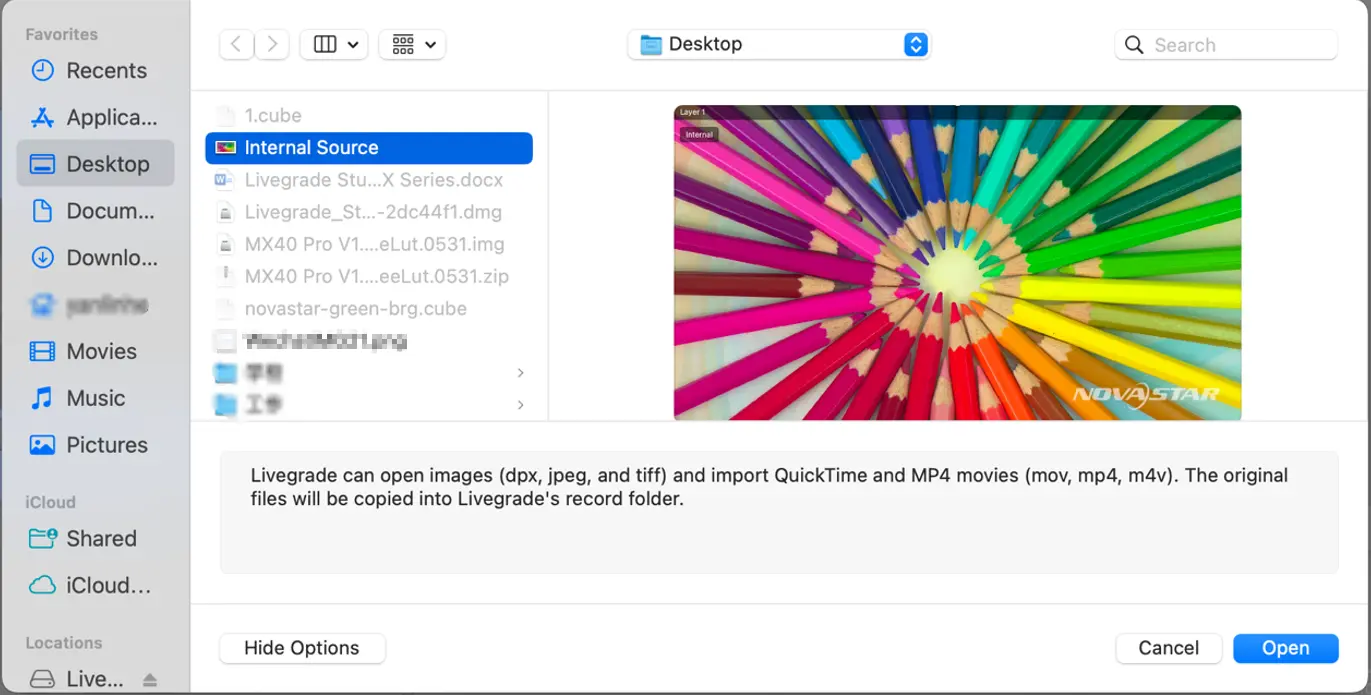Click the blue Open button
The height and width of the screenshot is (695, 1371).
[1285, 648]
